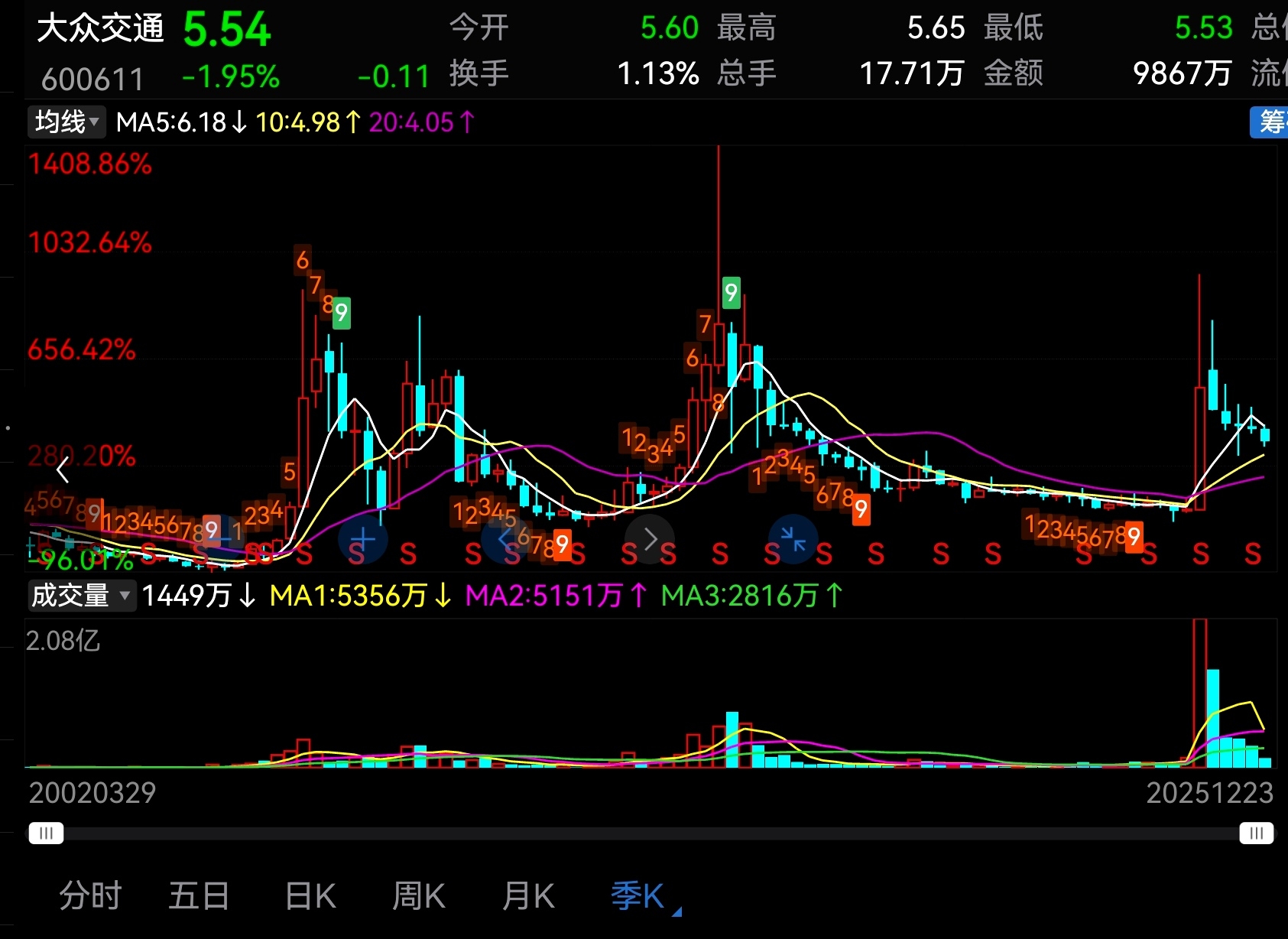Tap the 1408.86% axis label
Viewport: 1288px width, 939px height.
(x=90, y=164)
